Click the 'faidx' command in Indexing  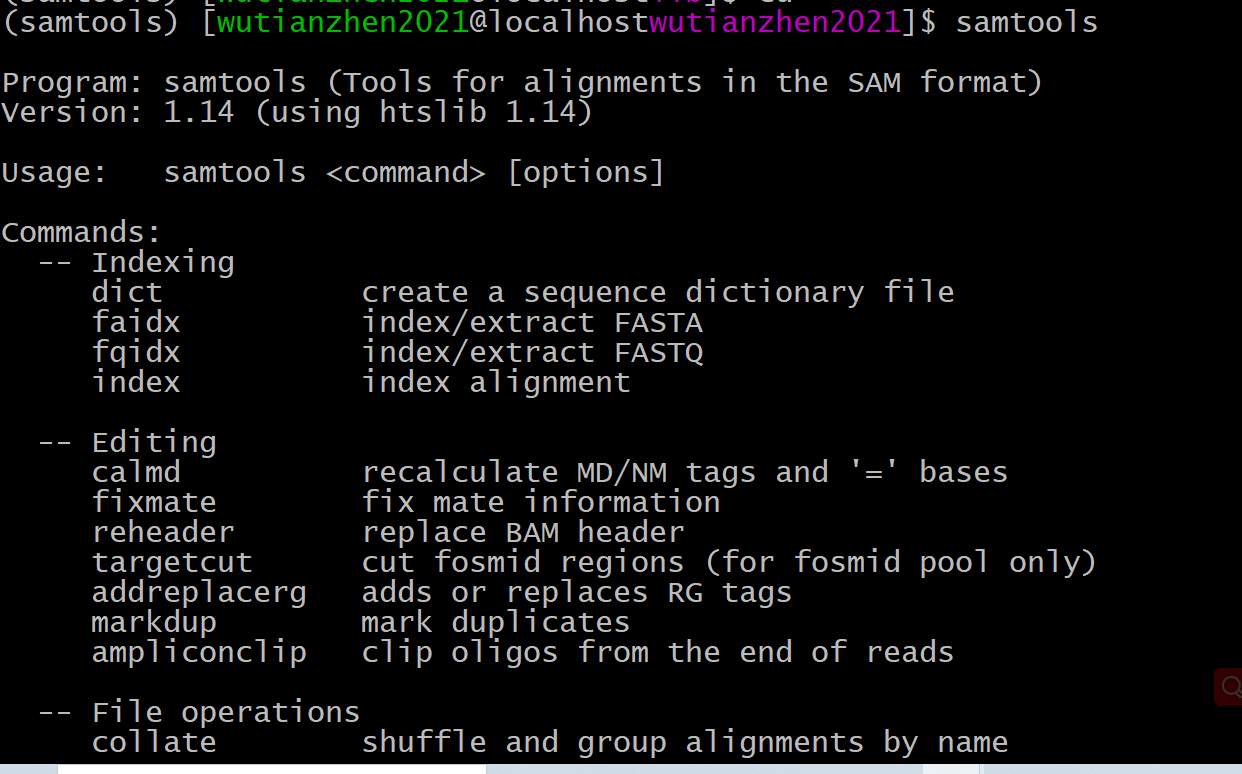coord(136,322)
